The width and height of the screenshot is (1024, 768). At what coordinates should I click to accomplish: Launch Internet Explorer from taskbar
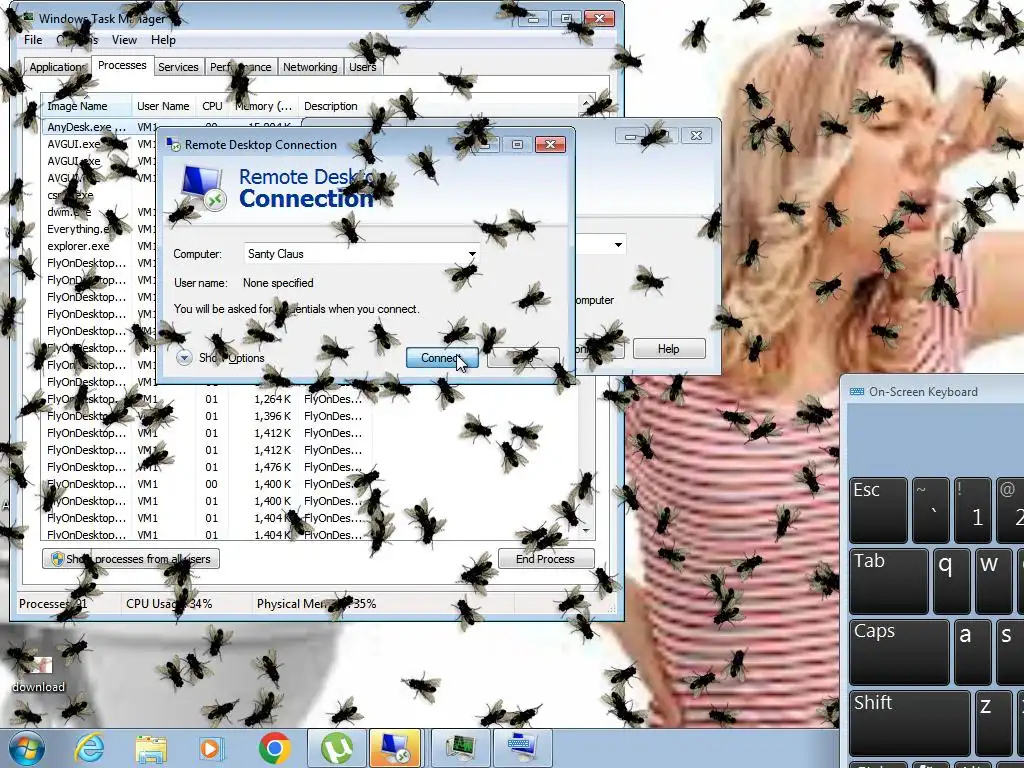[x=89, y=748]
